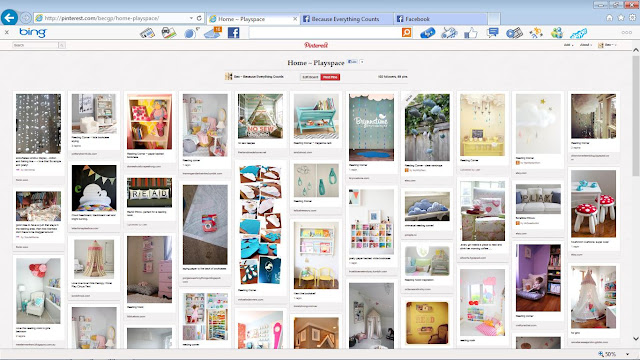The height and width of the screenshot is (360, 640).
Task: Expand the Add menu on Pinterest header
Action: click(x=569, y=45)
